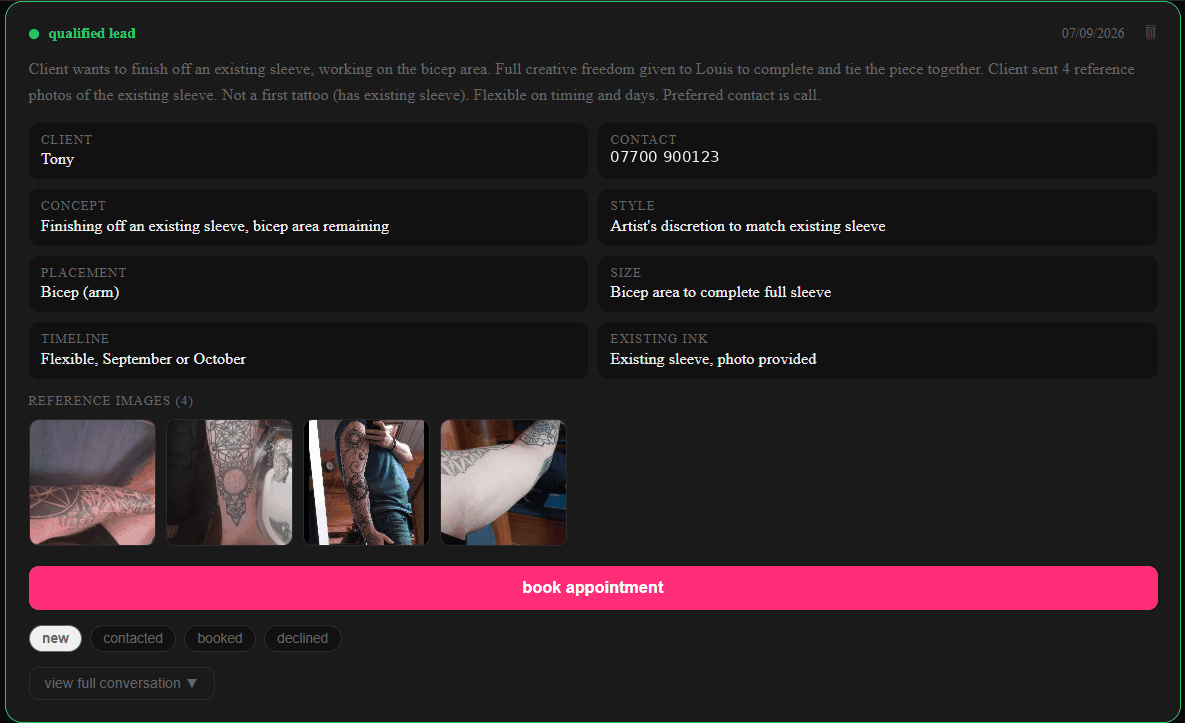Image resolution: width=1185 pixels, height=723 pixels.
Task: Open the mirror selfie sleeve reference image
Action: point(367,483)
